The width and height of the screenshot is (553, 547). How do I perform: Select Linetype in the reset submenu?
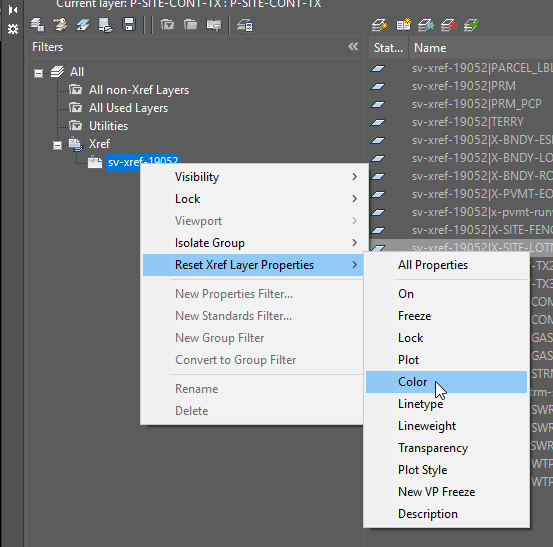(446, 404)
